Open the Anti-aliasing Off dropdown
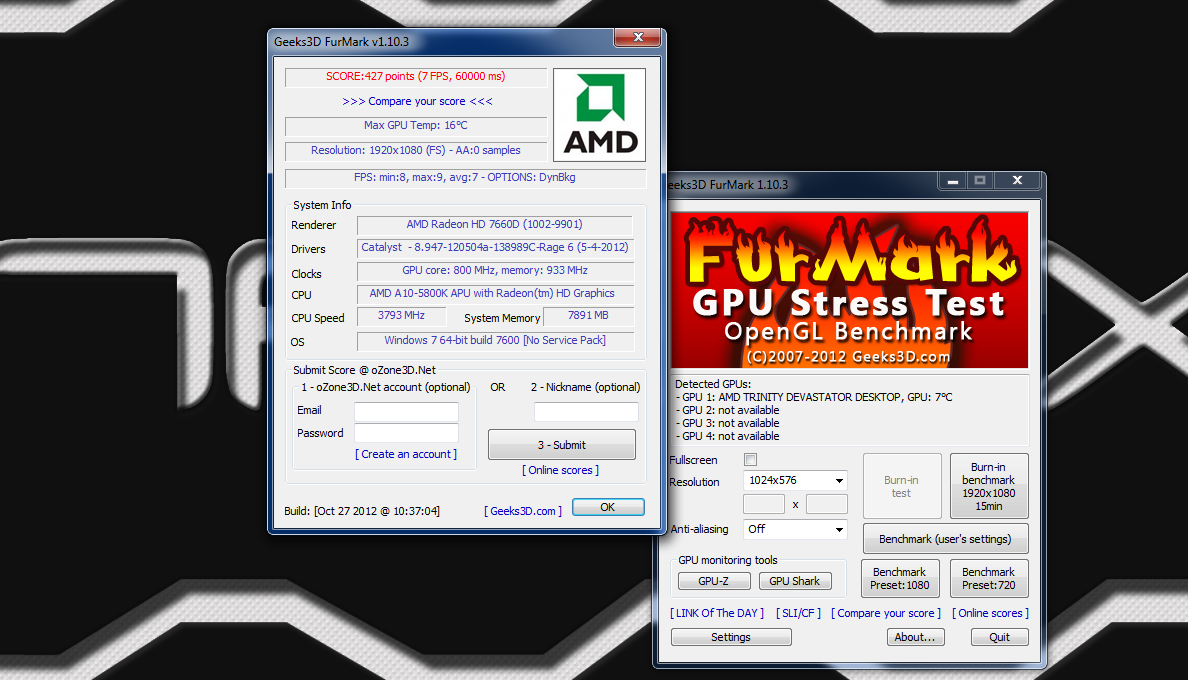Viewport: 1188px width, 680px height. (795, 529)
